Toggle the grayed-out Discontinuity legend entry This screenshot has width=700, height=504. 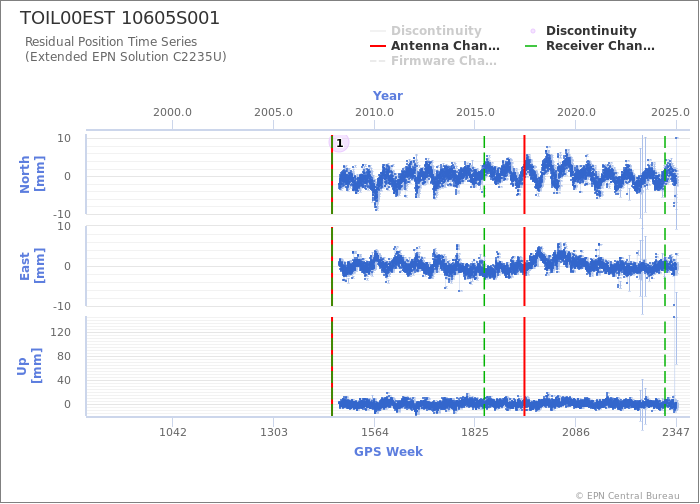(x=426, y=31)
